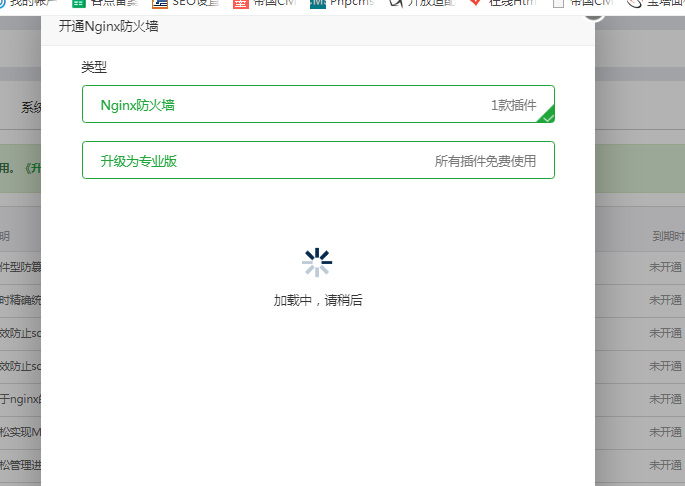685x486 pixels.
Task: Click the red 在线Html bookmark favicon
Action: coord(475,3)
